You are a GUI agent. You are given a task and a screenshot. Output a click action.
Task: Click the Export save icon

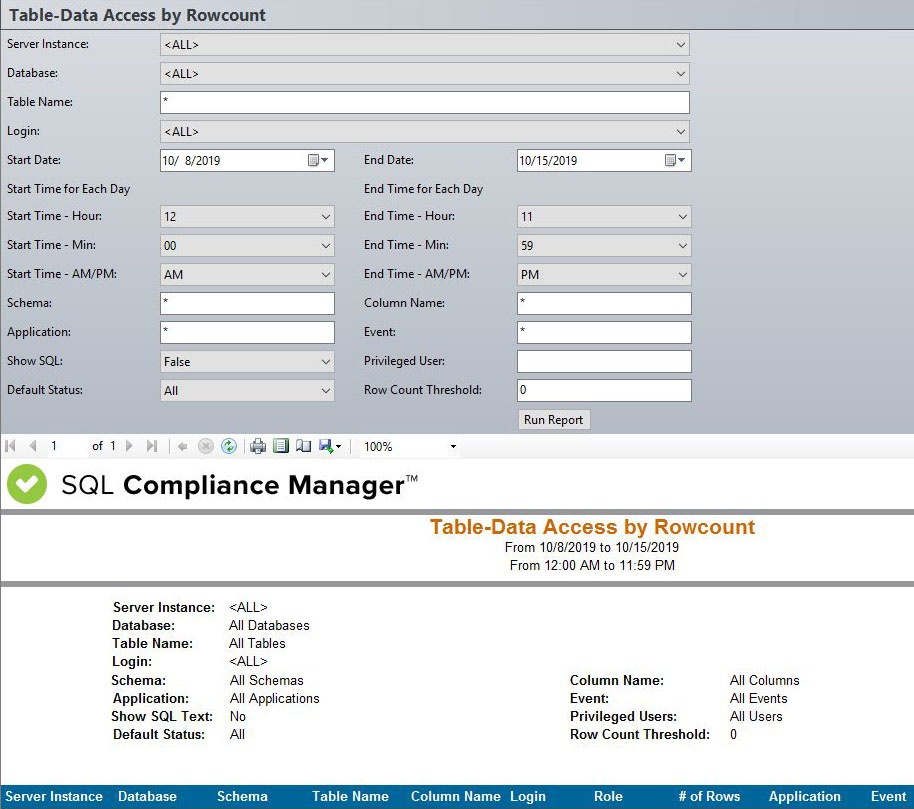(x=326, y=446)
